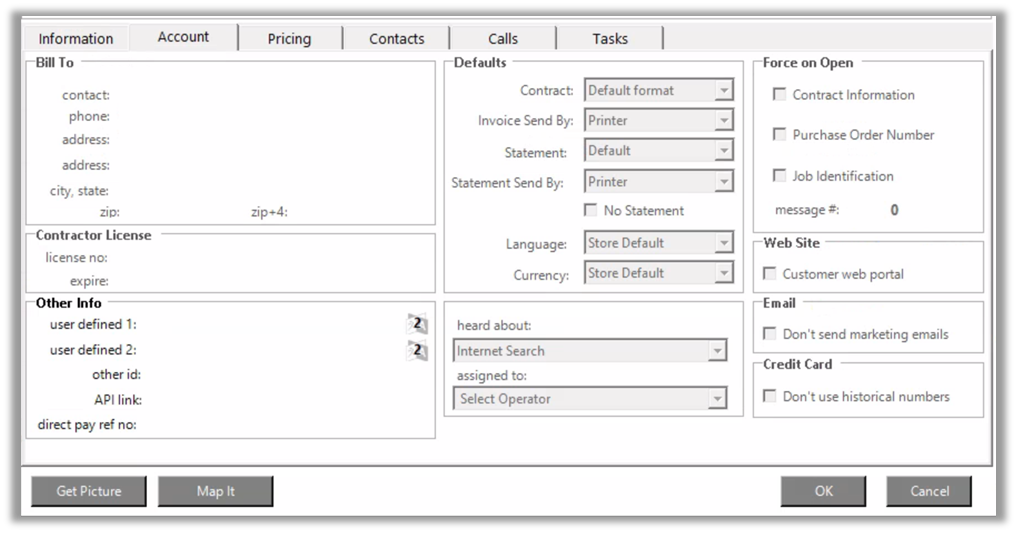Switch to the Pricing tab

tap(289, 39)
